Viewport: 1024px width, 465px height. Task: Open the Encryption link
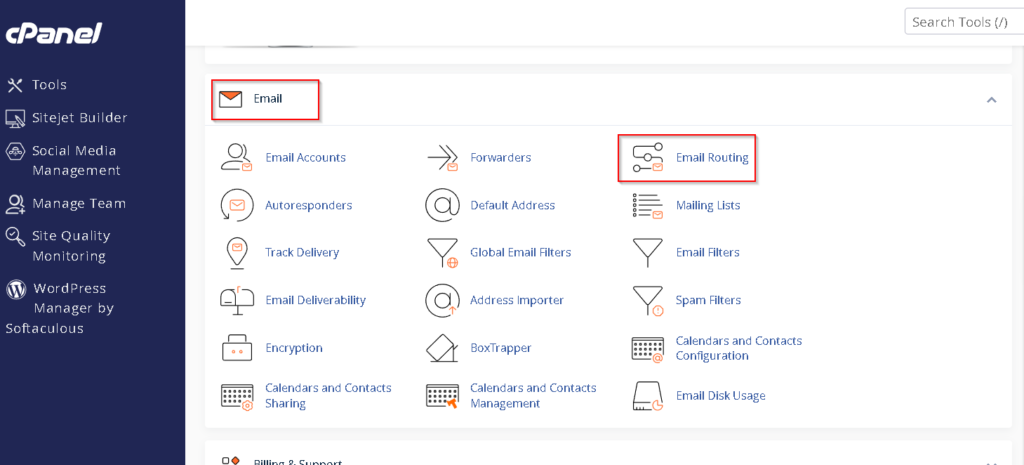[x=294, y=348]
